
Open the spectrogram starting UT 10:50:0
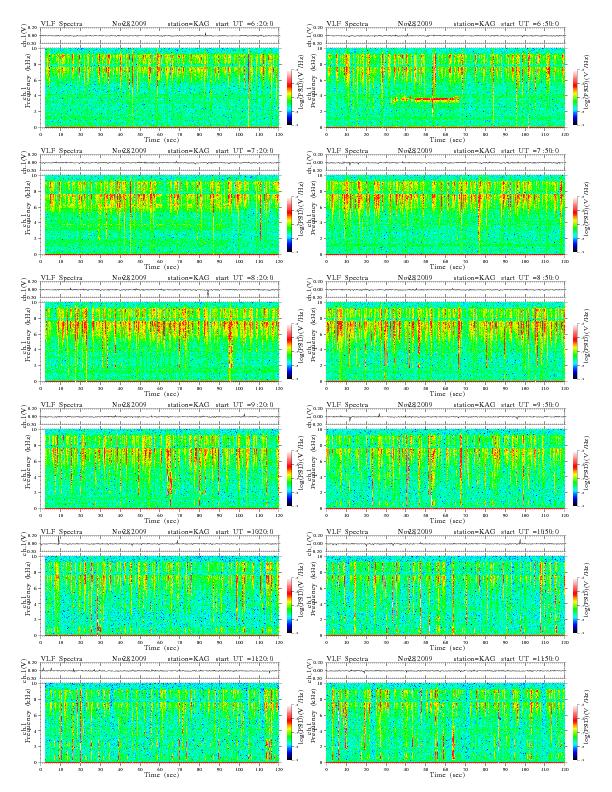click(x=445, y=596)
